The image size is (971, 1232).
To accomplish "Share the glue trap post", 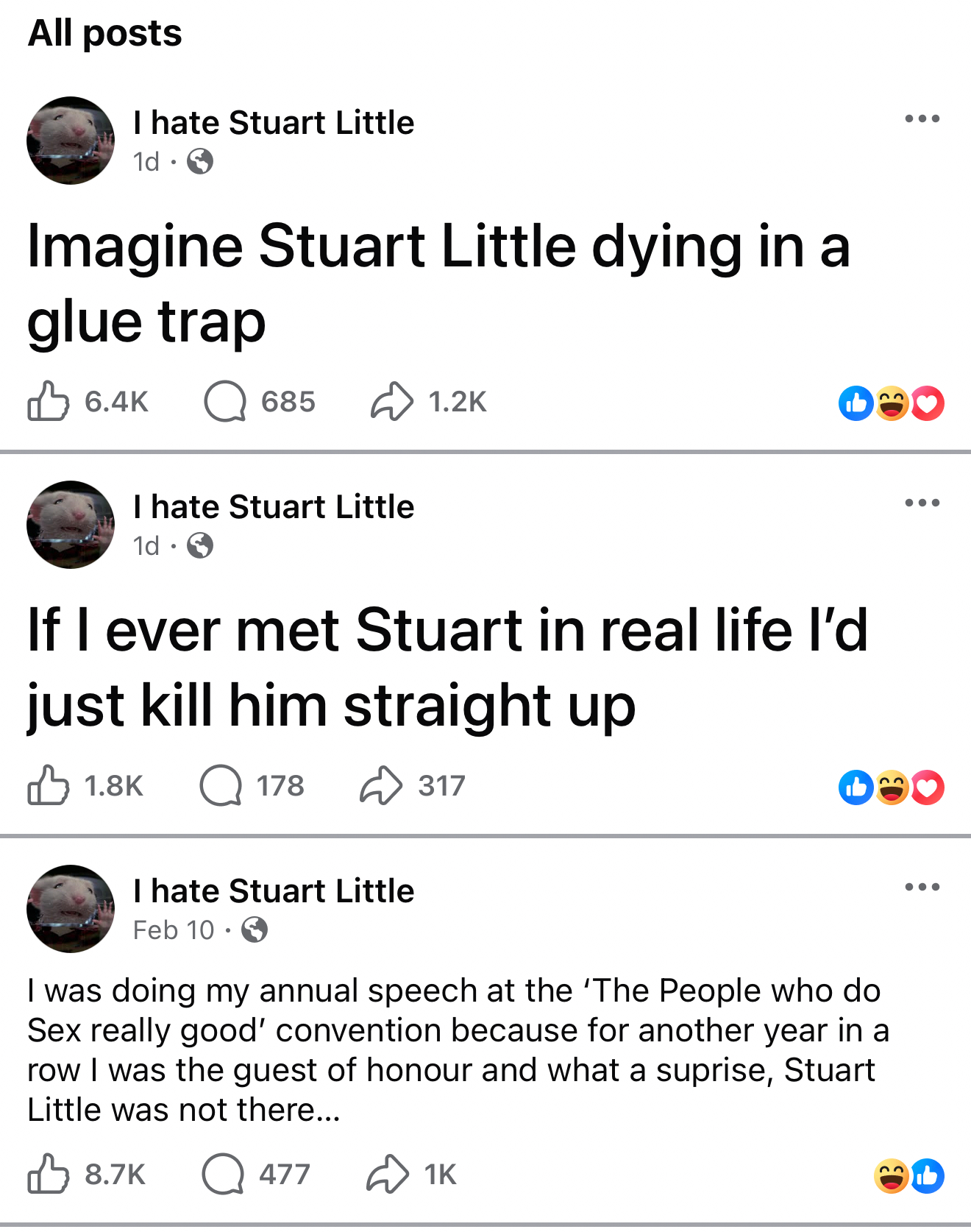I will click(391, 402).
